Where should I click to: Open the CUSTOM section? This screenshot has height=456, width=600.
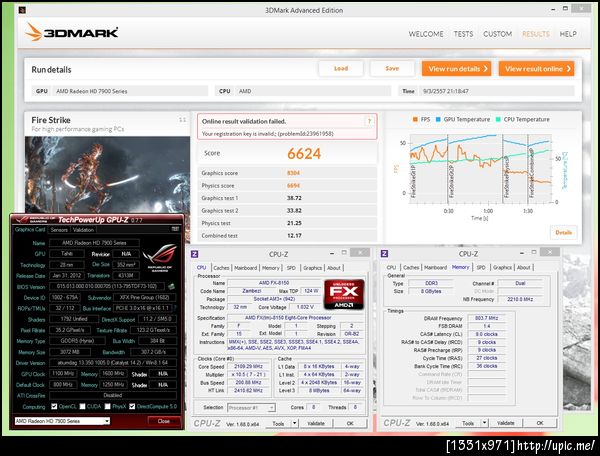(497, 34)
